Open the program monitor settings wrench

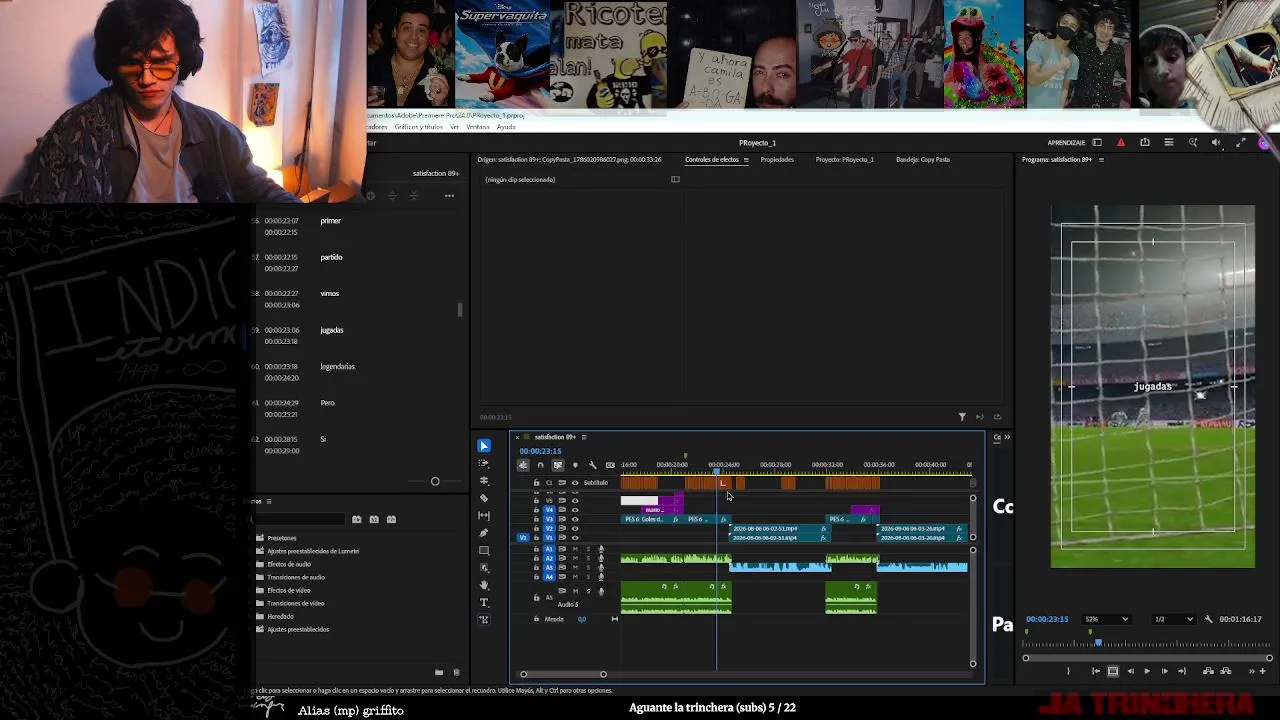click(1208, 619)
